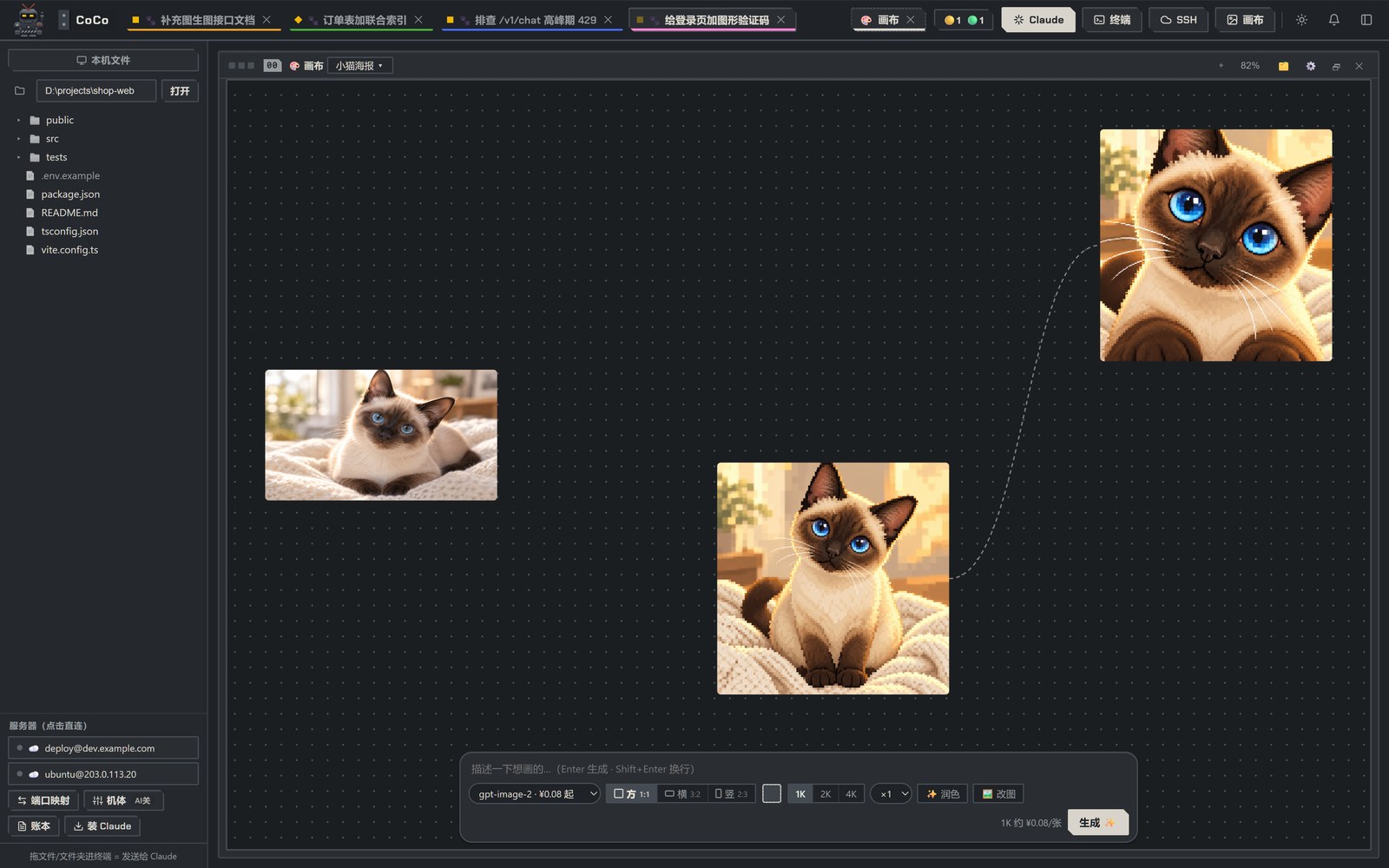Choose 4K resolution
This screenshot has height=868, width=1389.
(851, 794)
